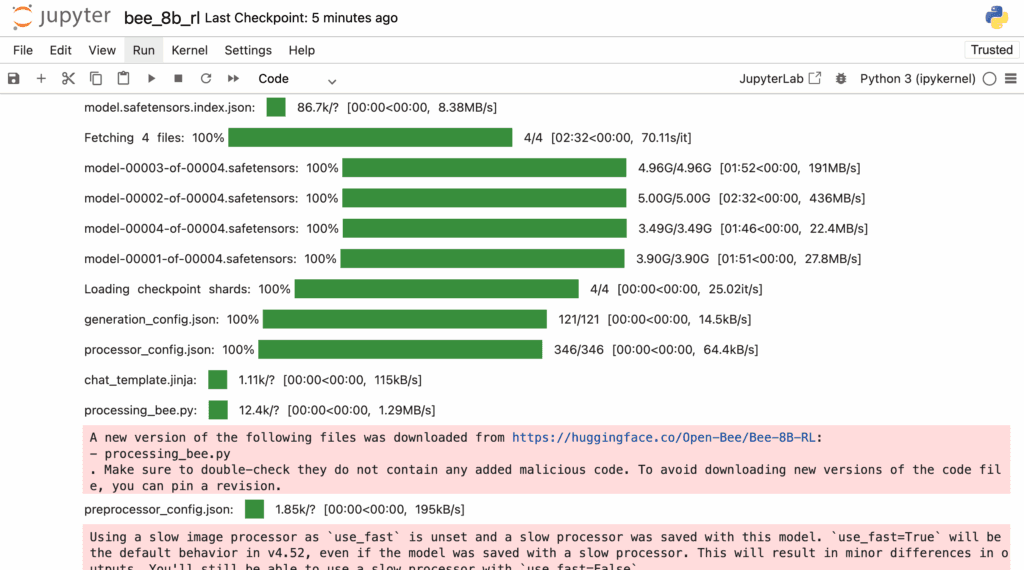Copy the selected cell using the copy icon
The width and height of the screenshot is (1024, 570).
[96, 79]
